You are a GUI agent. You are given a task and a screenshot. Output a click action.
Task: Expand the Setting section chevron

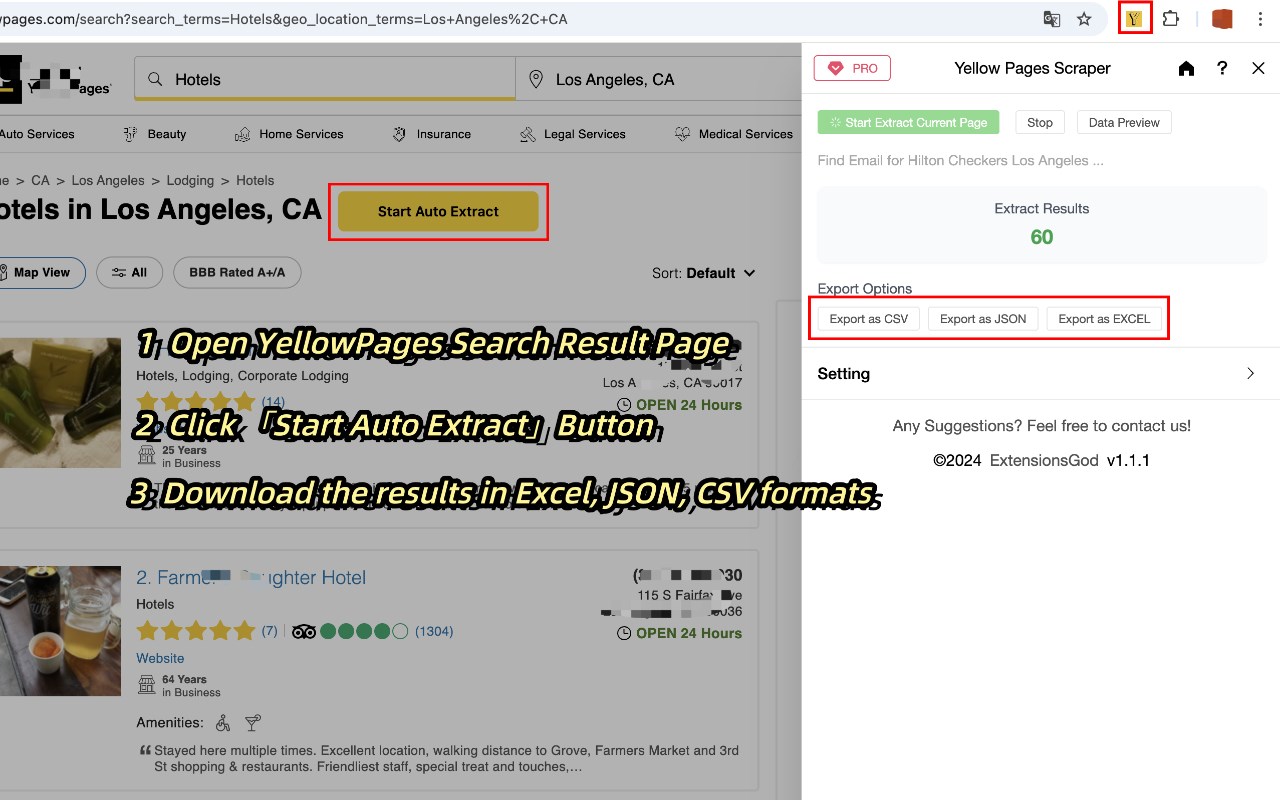1250,373
